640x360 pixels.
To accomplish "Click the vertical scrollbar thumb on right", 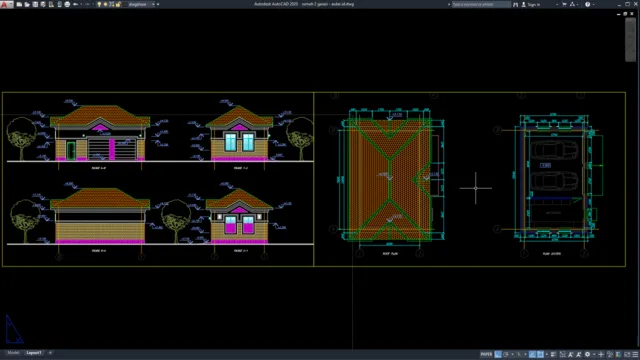I will pyautogui.click(x=630, y=40).
